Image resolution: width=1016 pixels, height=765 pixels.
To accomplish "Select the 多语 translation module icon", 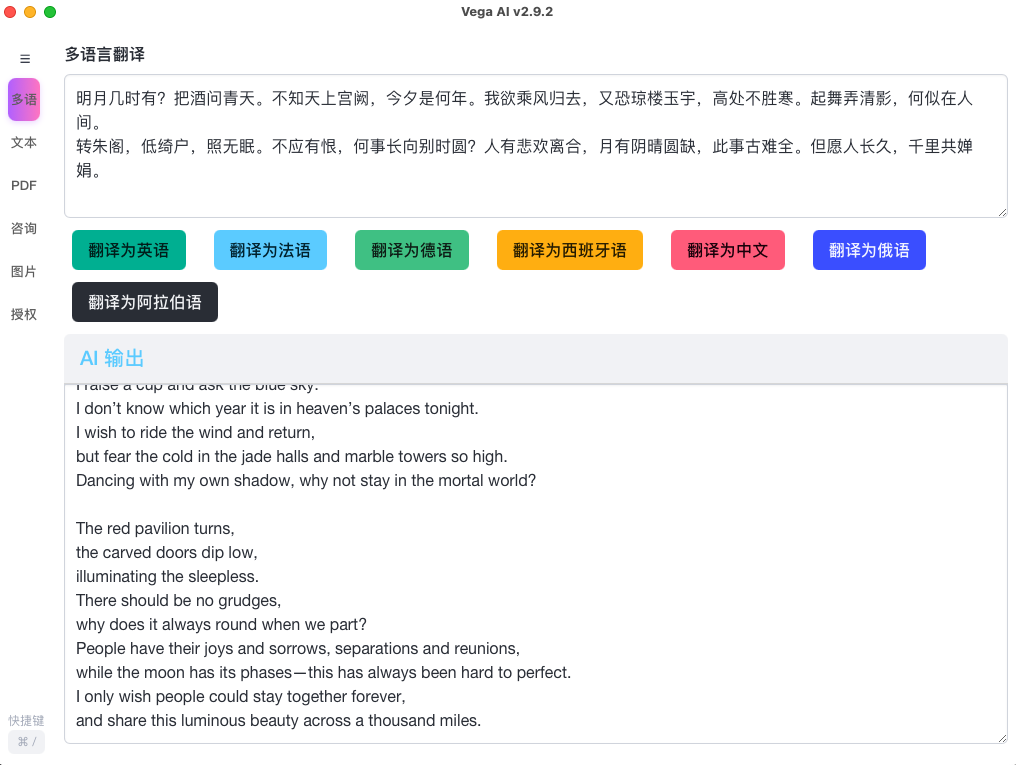I will [x=24, y=99].
